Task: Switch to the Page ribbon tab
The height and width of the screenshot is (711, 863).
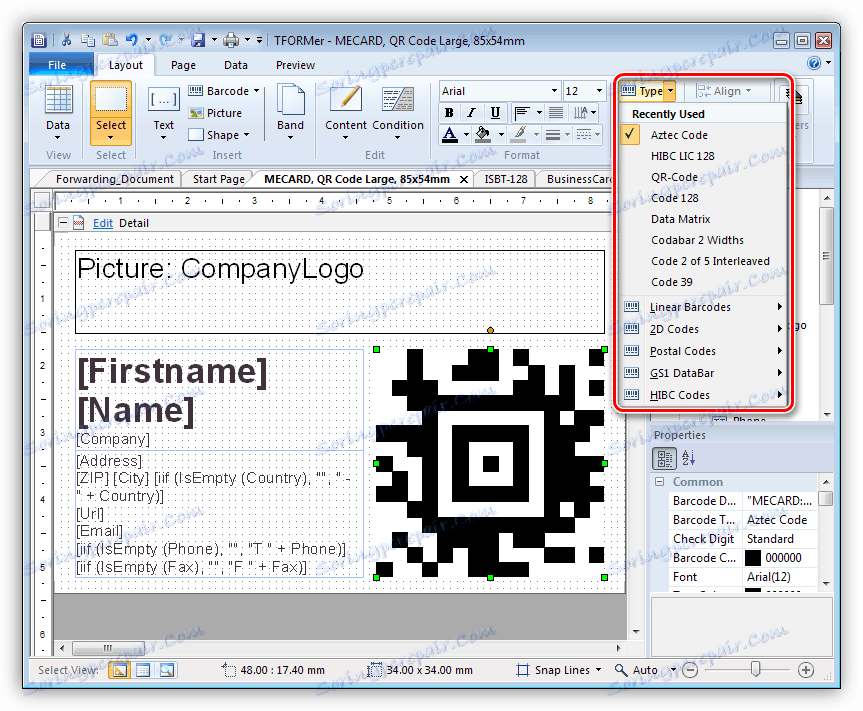Action: [183, 65]
